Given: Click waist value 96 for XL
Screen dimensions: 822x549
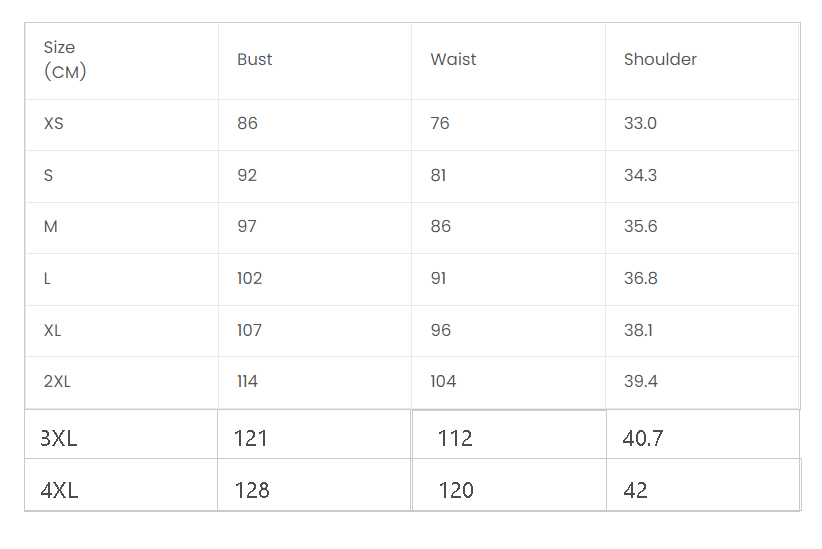Looking at the screenshot, I should pos(441,330).
